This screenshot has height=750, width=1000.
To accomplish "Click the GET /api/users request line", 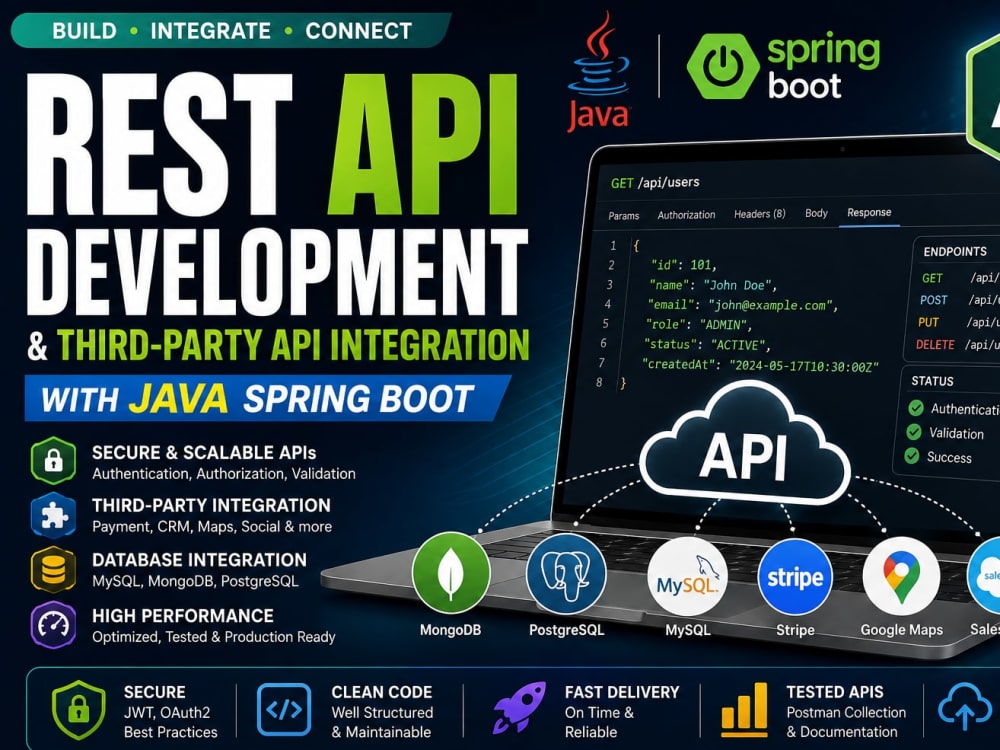I will pos(655,182).
